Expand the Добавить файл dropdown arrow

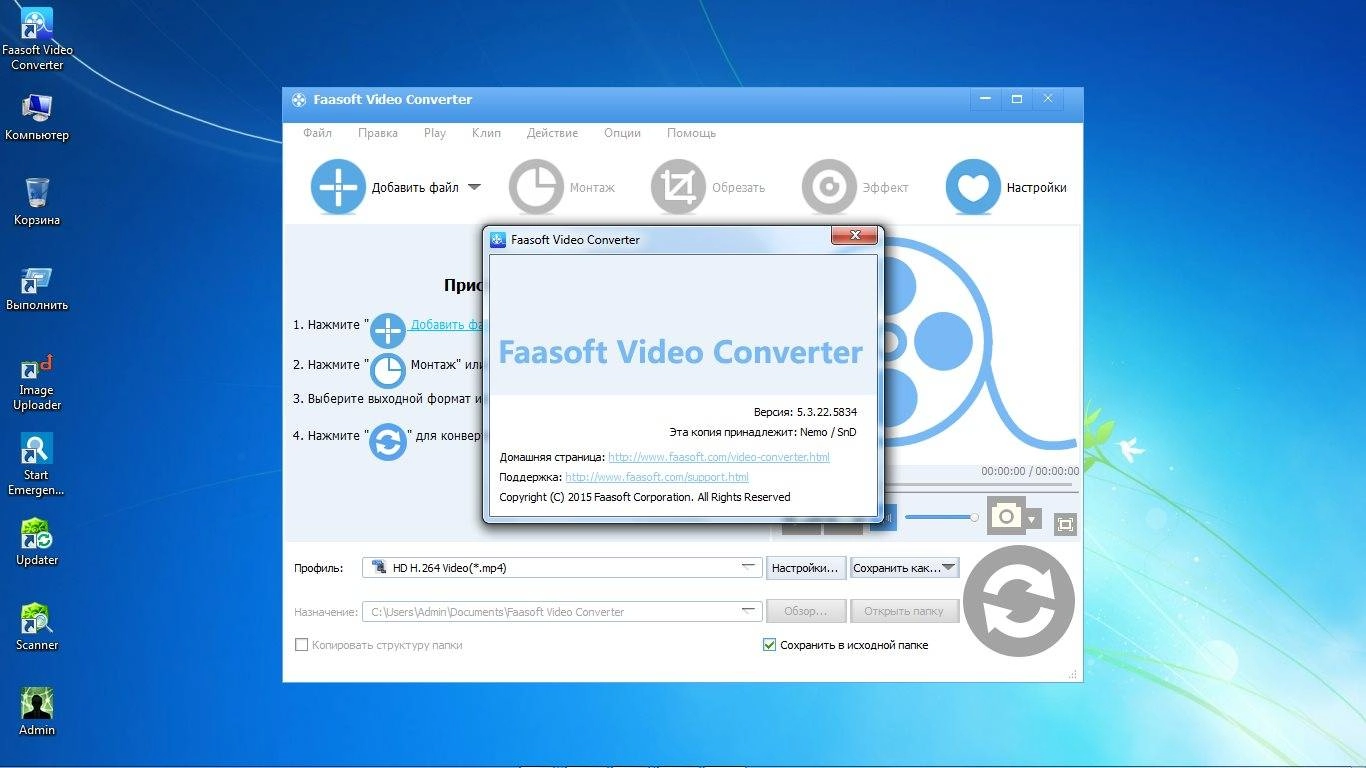[x=474, y=187]
